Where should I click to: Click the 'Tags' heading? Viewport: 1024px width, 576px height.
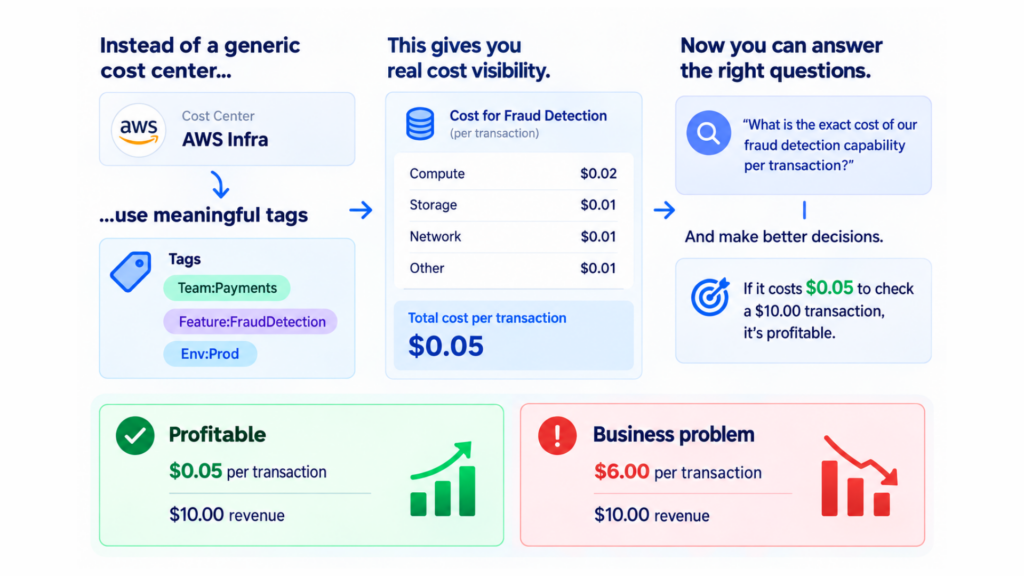185,259
